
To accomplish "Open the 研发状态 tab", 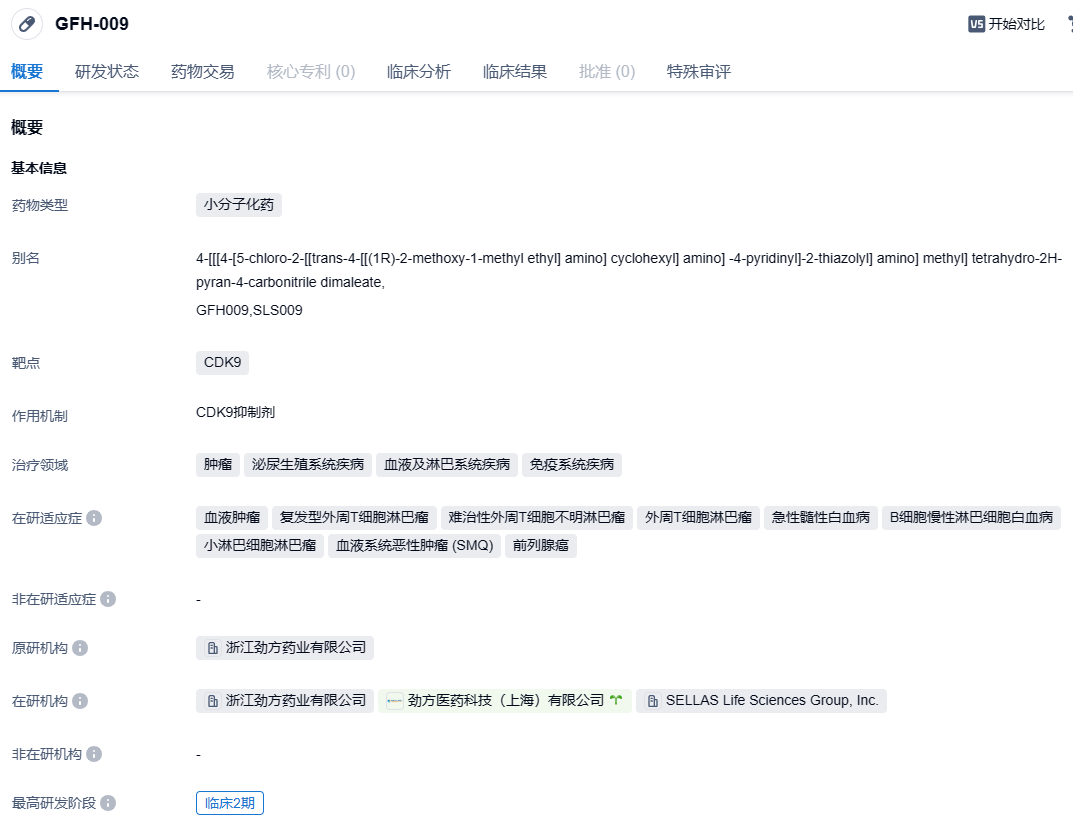I will click(x=107, y=72).
